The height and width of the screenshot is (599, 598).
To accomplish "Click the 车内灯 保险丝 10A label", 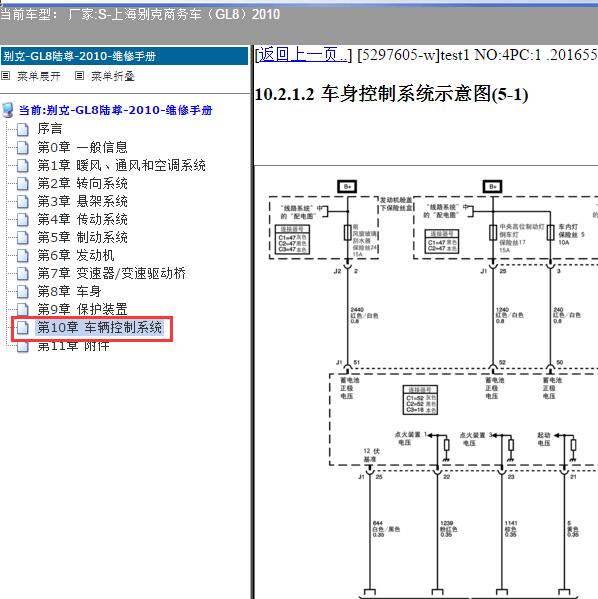I will click(x=571, y=234).
